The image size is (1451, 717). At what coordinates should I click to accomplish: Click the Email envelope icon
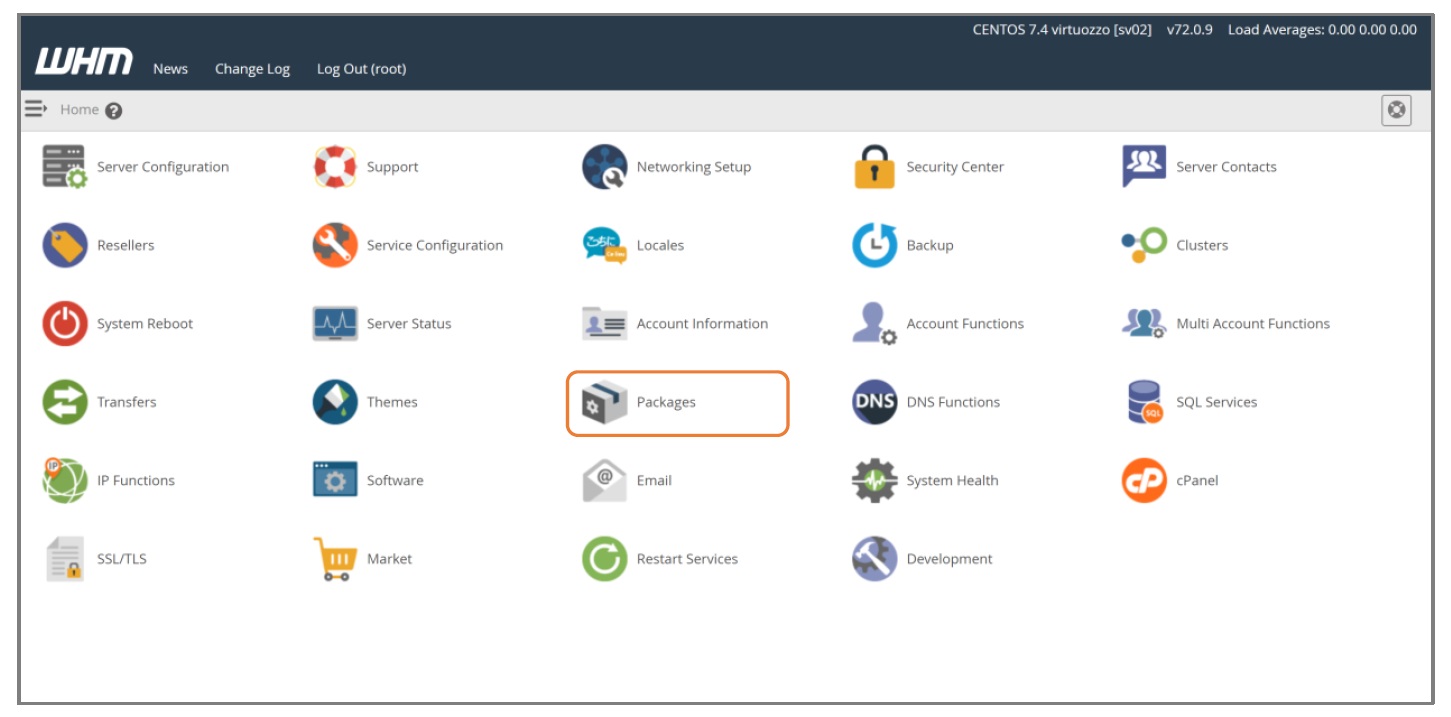click(x=605, y=480)
